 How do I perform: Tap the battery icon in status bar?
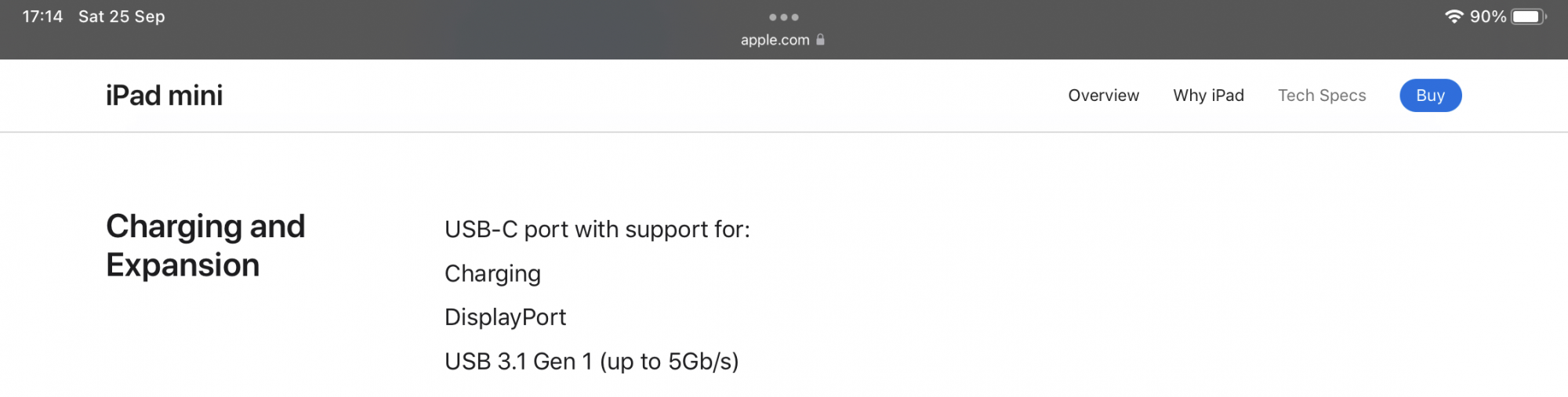pyautogui.click(x=1527, y=16)
